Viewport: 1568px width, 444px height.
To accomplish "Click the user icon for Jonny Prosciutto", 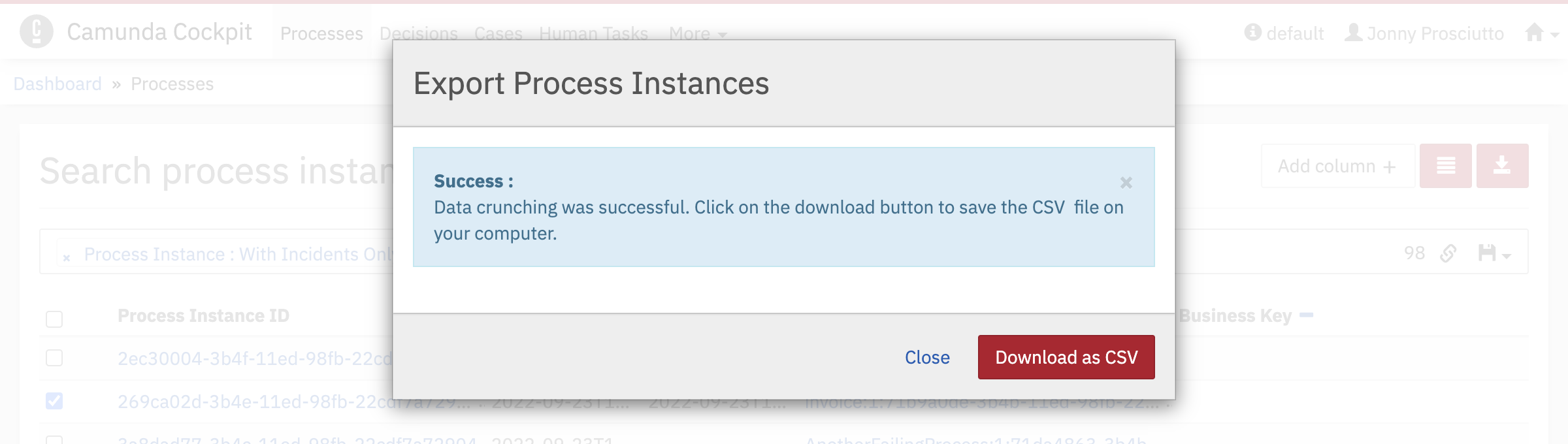I will [x=1354, y=32].
